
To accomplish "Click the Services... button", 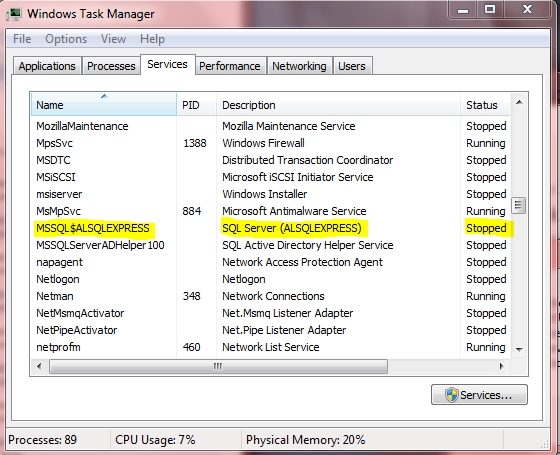I will 479,395.
